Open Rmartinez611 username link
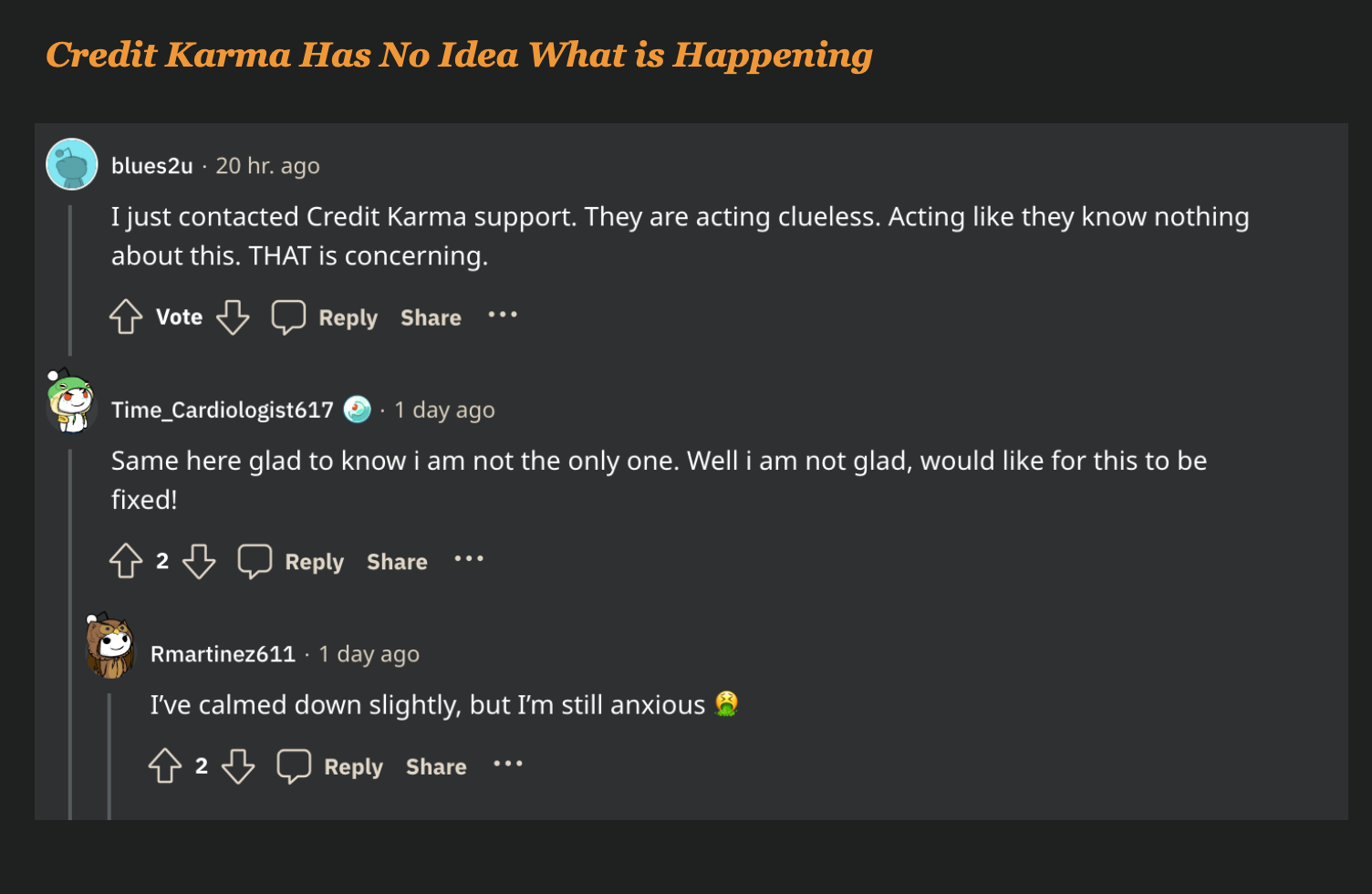Viewport: 1372px width, 894px height. [223, 654]
